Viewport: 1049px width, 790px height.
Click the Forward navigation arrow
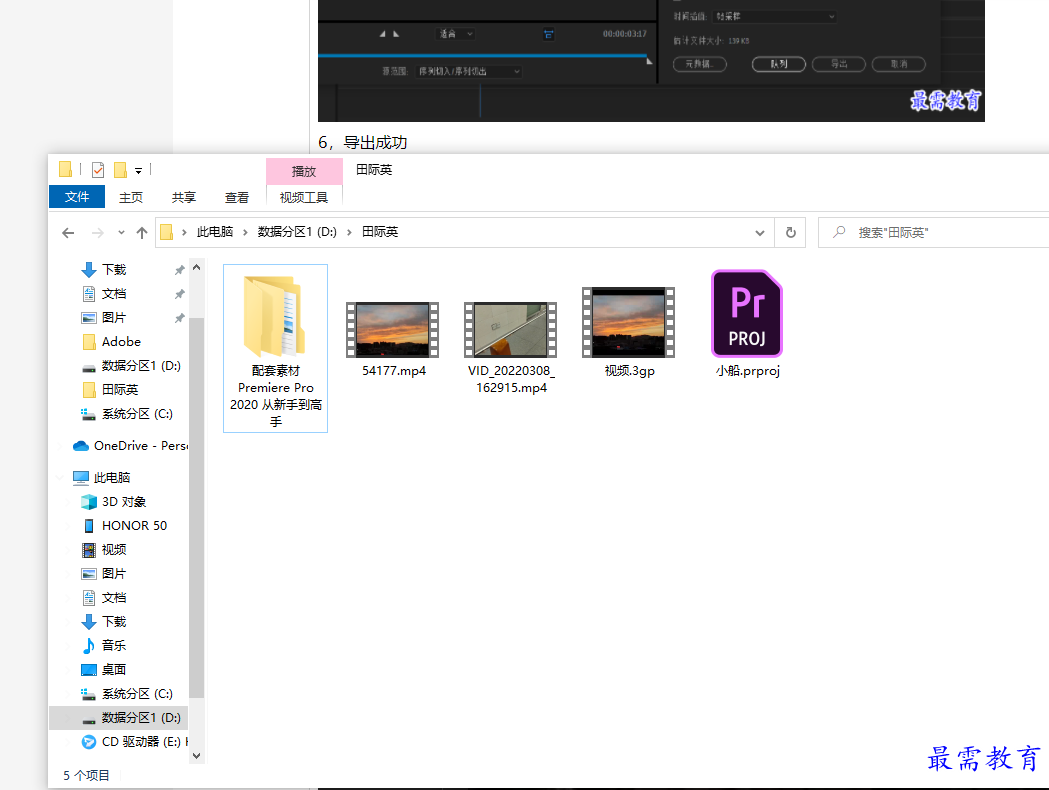[98, 233]
